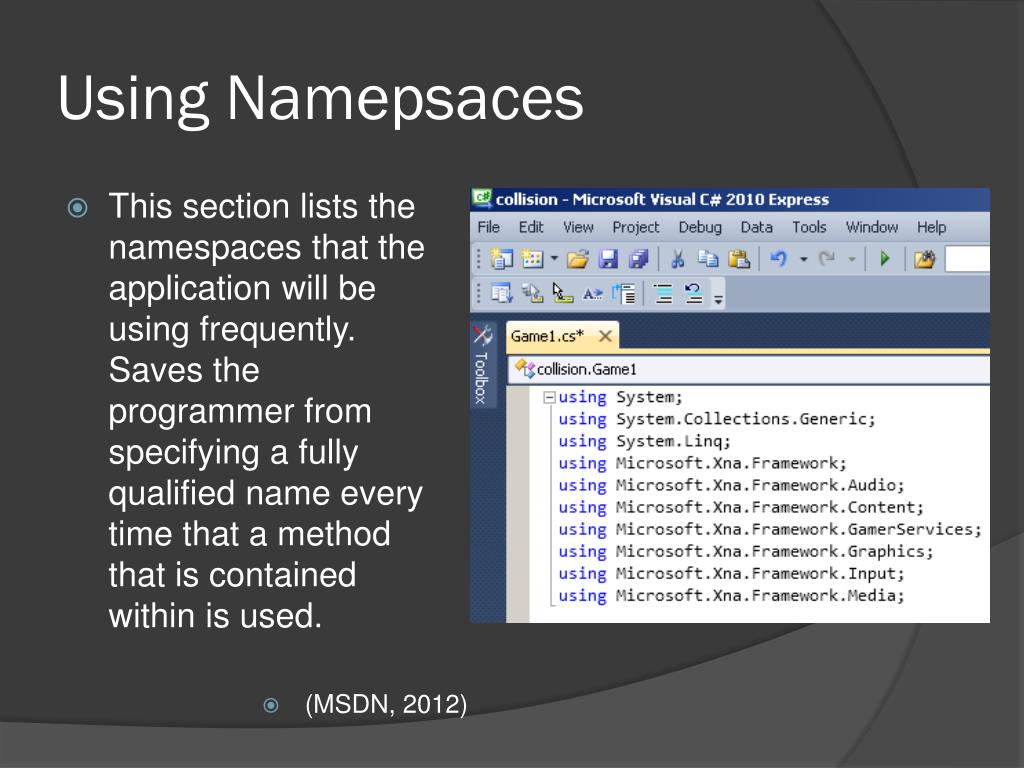
Task: Click the 'using System.Linq;' line
Action: click(644, 441)
